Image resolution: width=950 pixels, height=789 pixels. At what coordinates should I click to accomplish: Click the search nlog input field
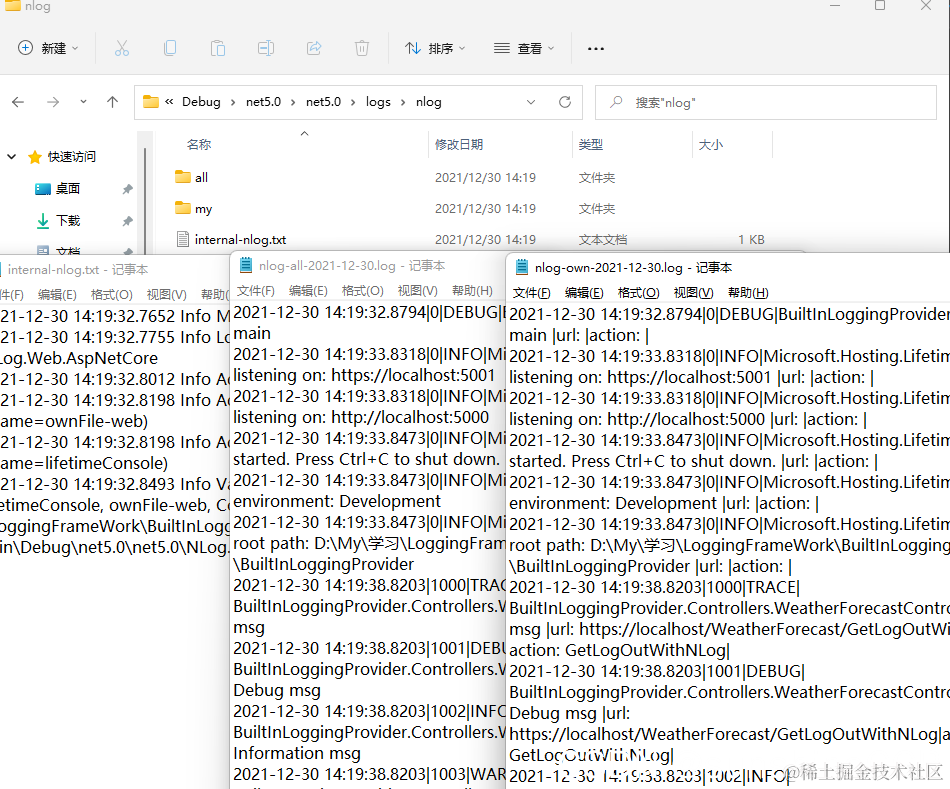[766, 102]
